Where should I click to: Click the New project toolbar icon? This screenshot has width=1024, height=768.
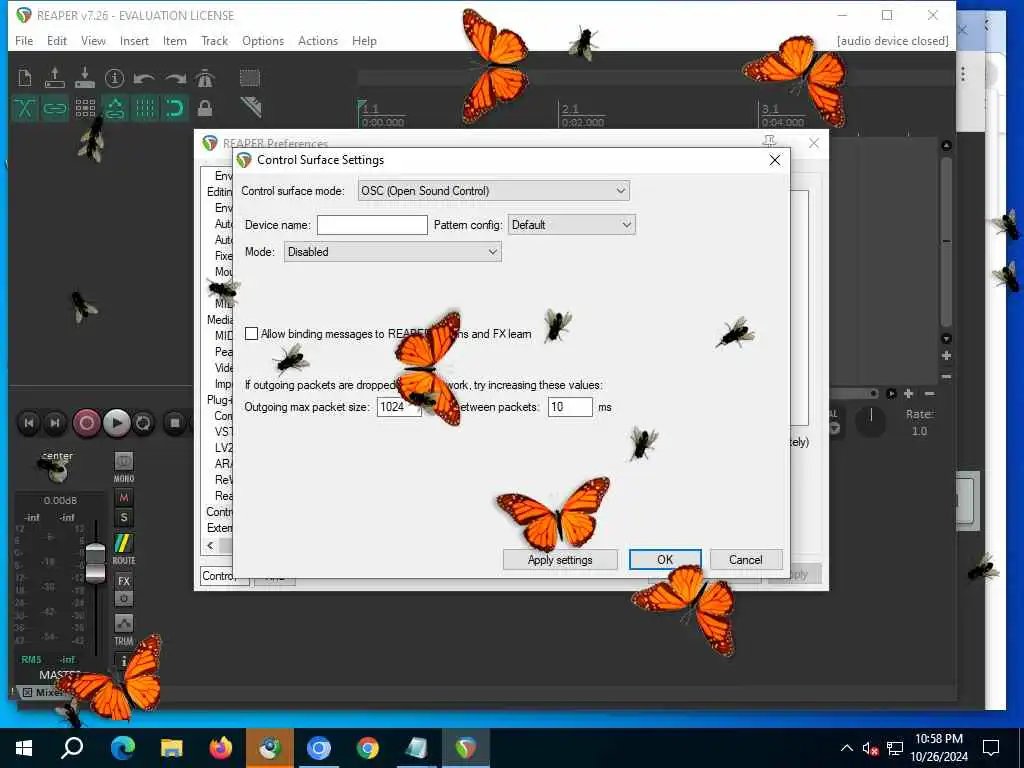tap(25, 78)
